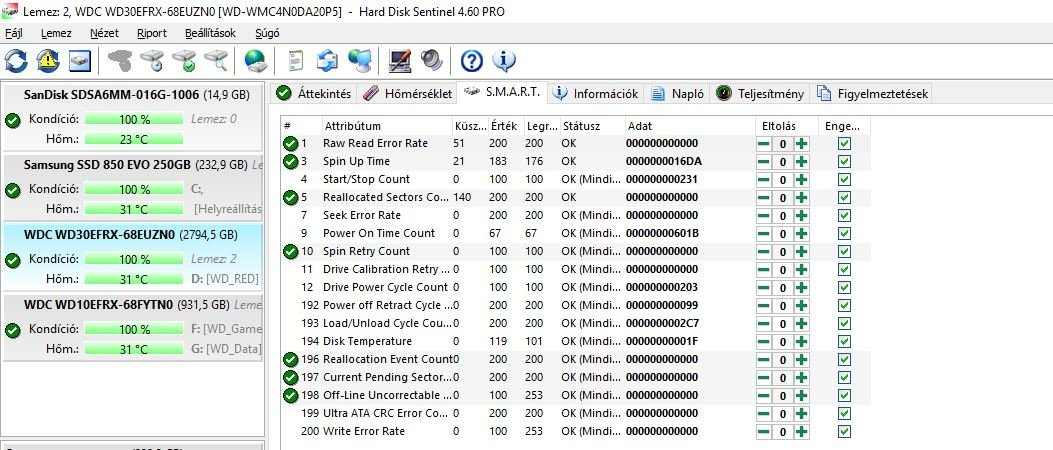Viewport: 1053px width, 450px height.
Task: Uncheck the enable checkbox for Raw Read Error Rate
Action: tap(845, 144)
